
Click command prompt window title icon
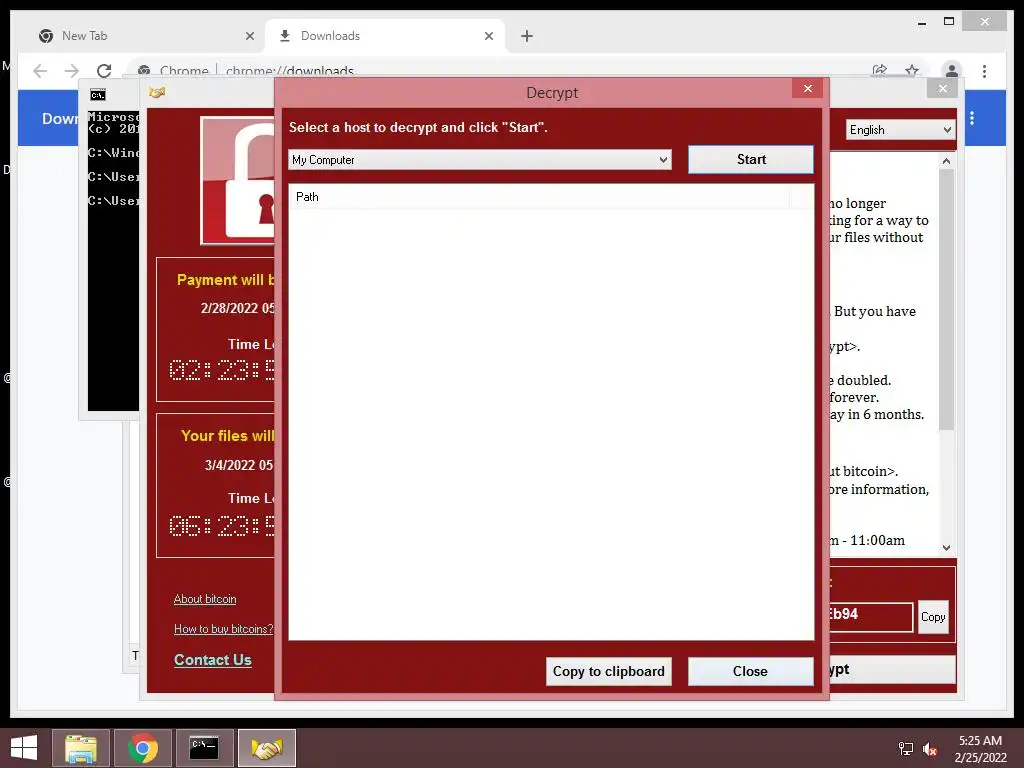pyautogui.click(x=97, y=95)
